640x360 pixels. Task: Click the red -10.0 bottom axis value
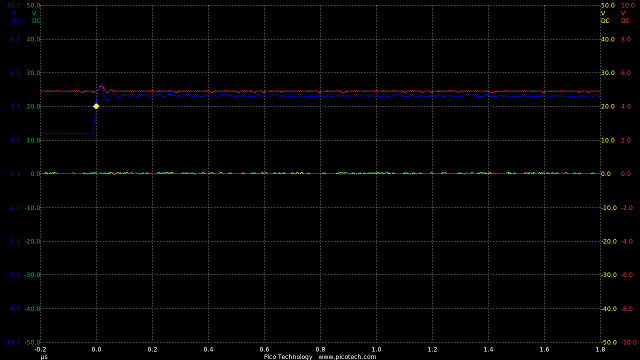[628, 342]
